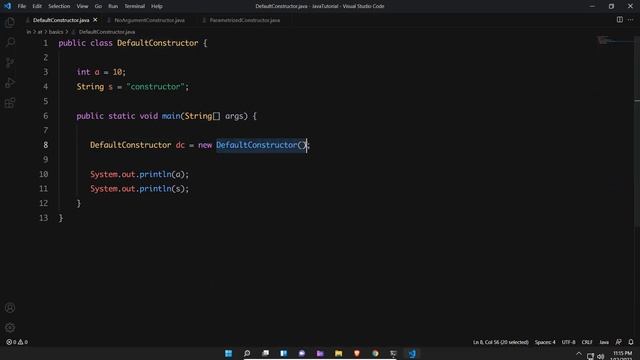The image size is (640, 360).
Task: Click the errors and warnings status indicator
Action: [17, 342]
